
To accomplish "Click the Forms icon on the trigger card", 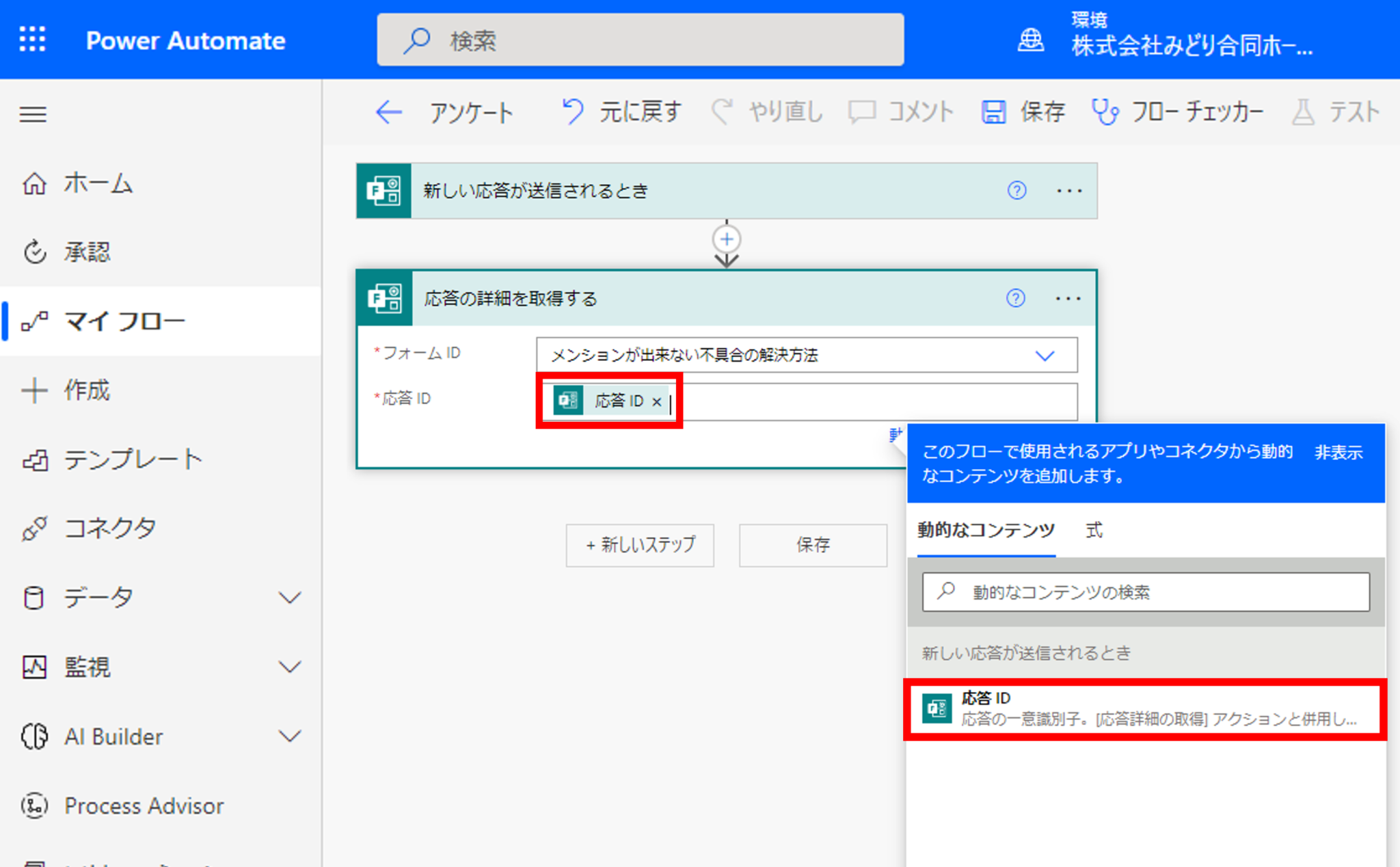I will pyautogui.click(x=383, y=191).
